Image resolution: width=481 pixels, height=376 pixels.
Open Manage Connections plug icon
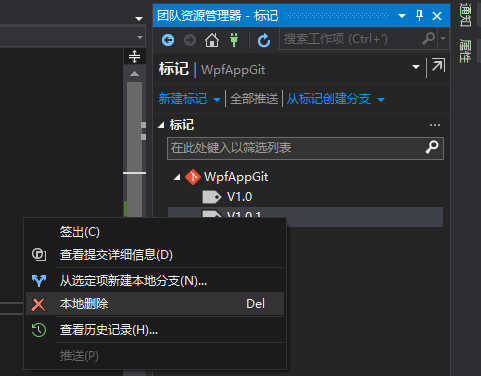[234, 40]
